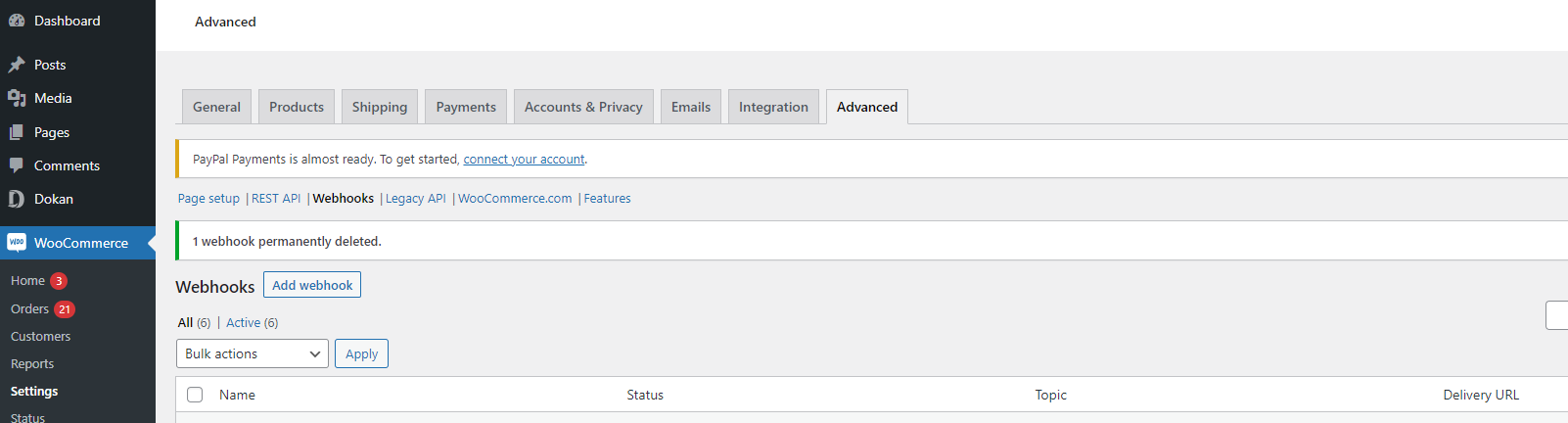Screen dimensions: 1568x423
Task: Open the Emails tab
Action: click(691, 107)
